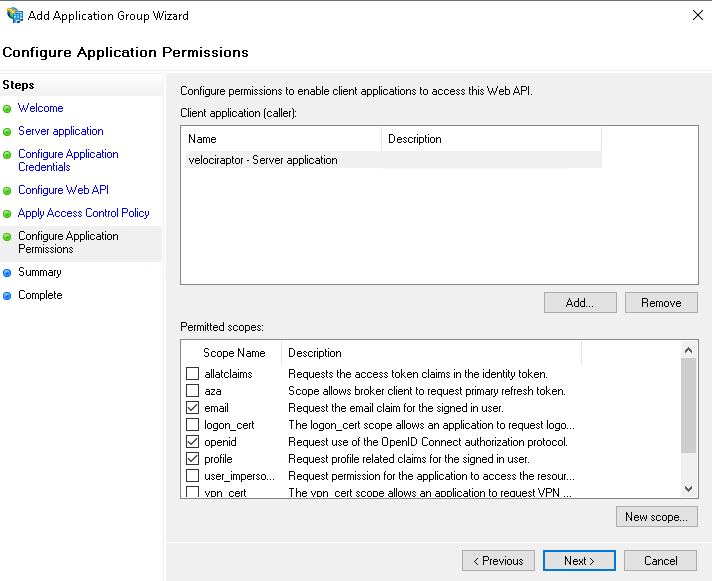
Task: Click Remove to delete the client application
Action: (x=660, y=303)
